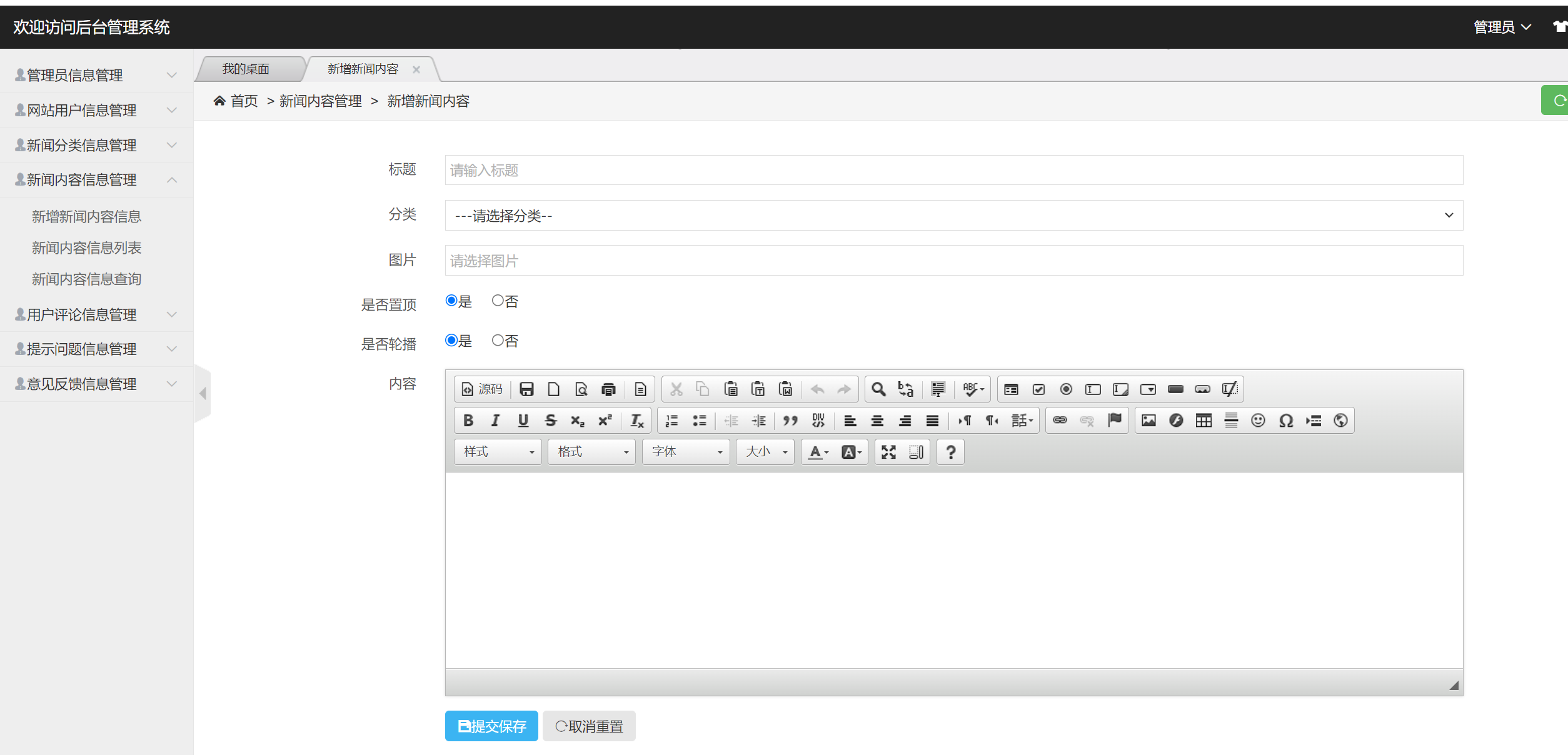Insert a Radio Button form element icon
Viewport: 1568px width, 755px height.
1067,389
